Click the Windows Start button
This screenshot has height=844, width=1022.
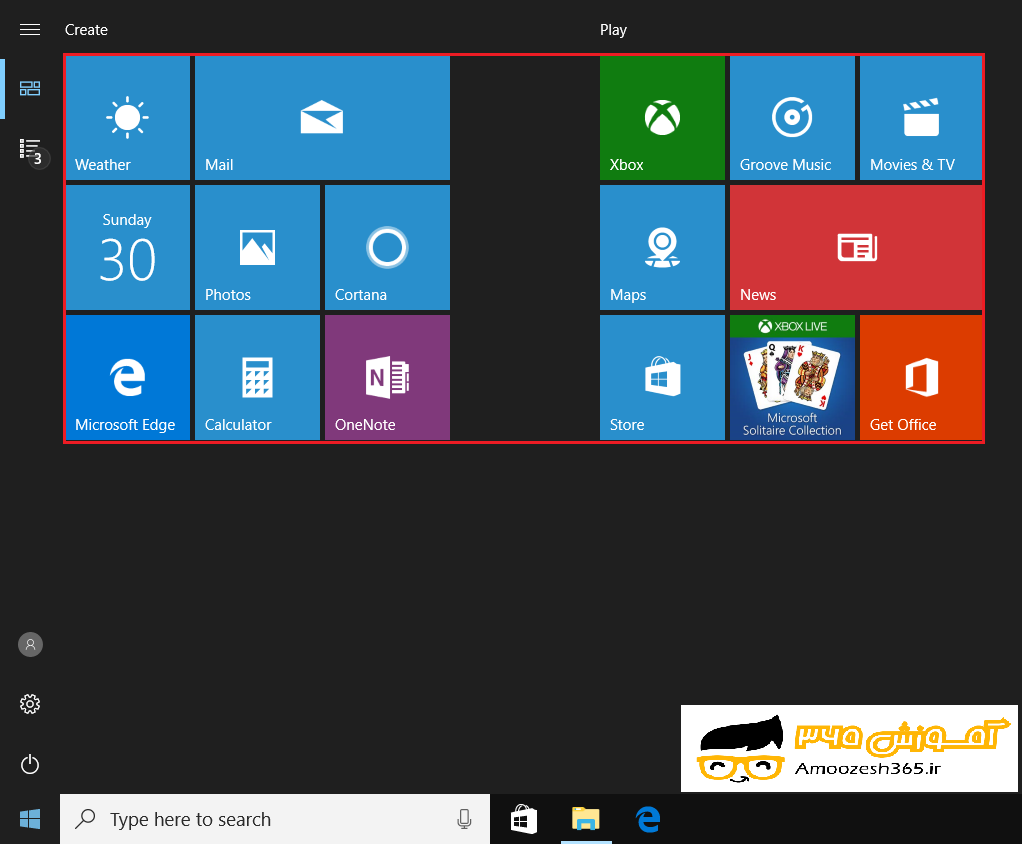point(30,819)
